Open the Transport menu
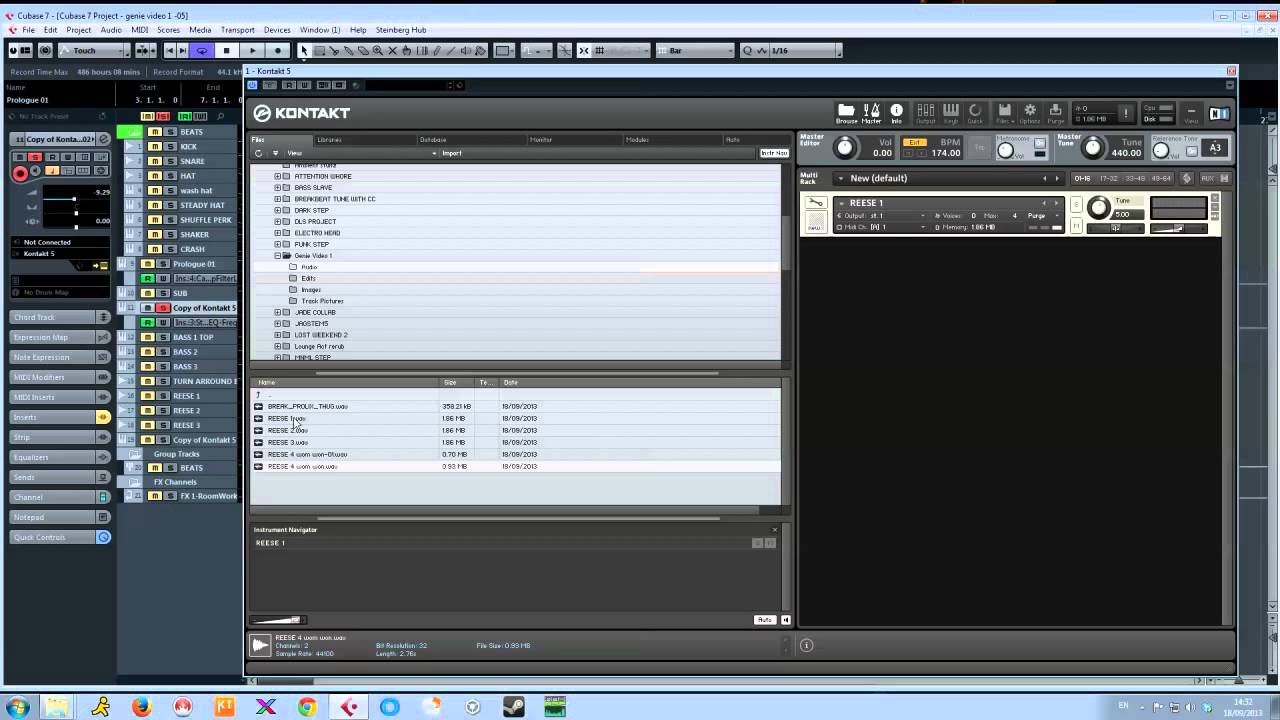The image size is (1280, 720). (x=237, y=30)
